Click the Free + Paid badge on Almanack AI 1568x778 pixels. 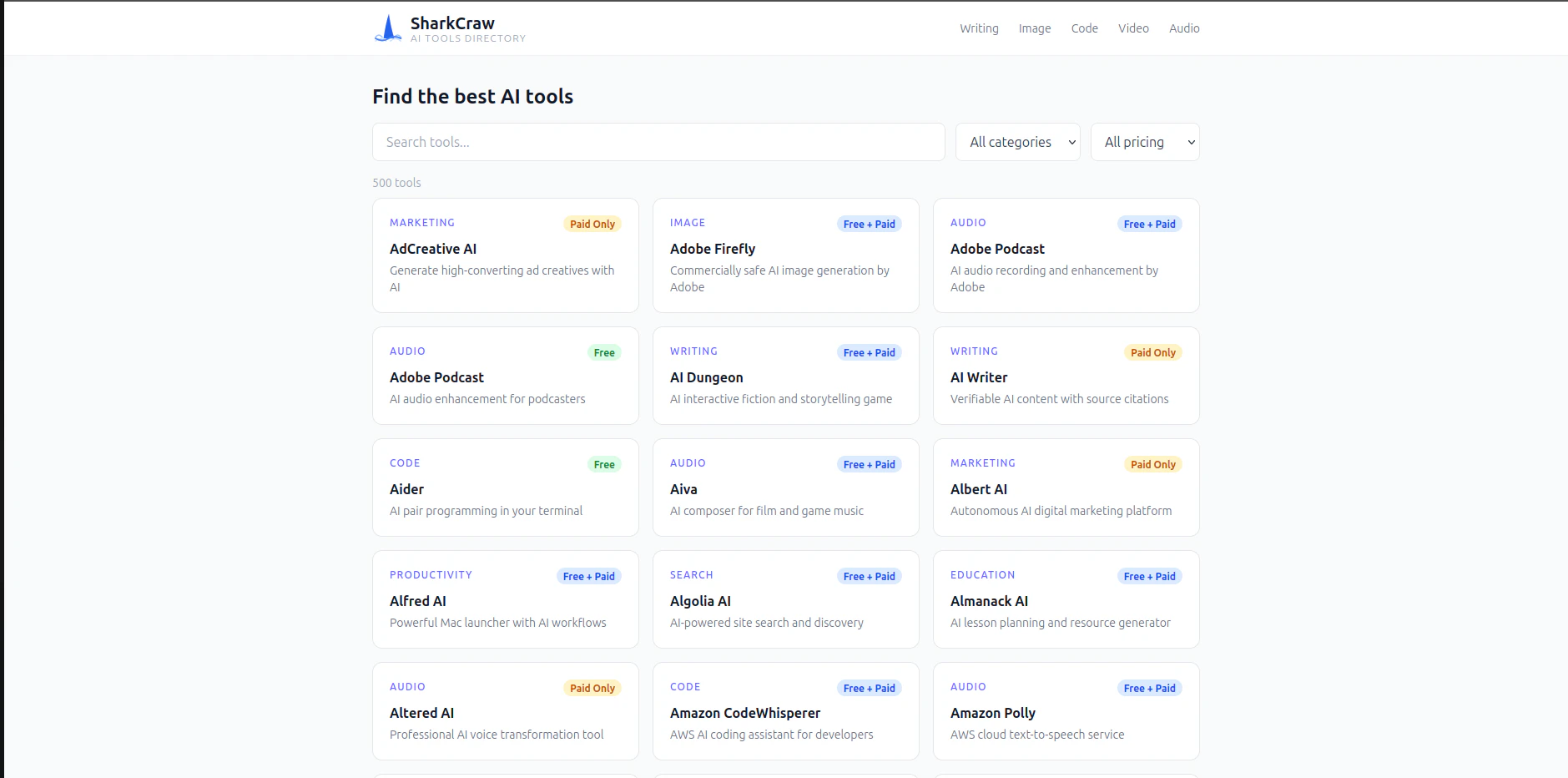tap(1149, 576)
